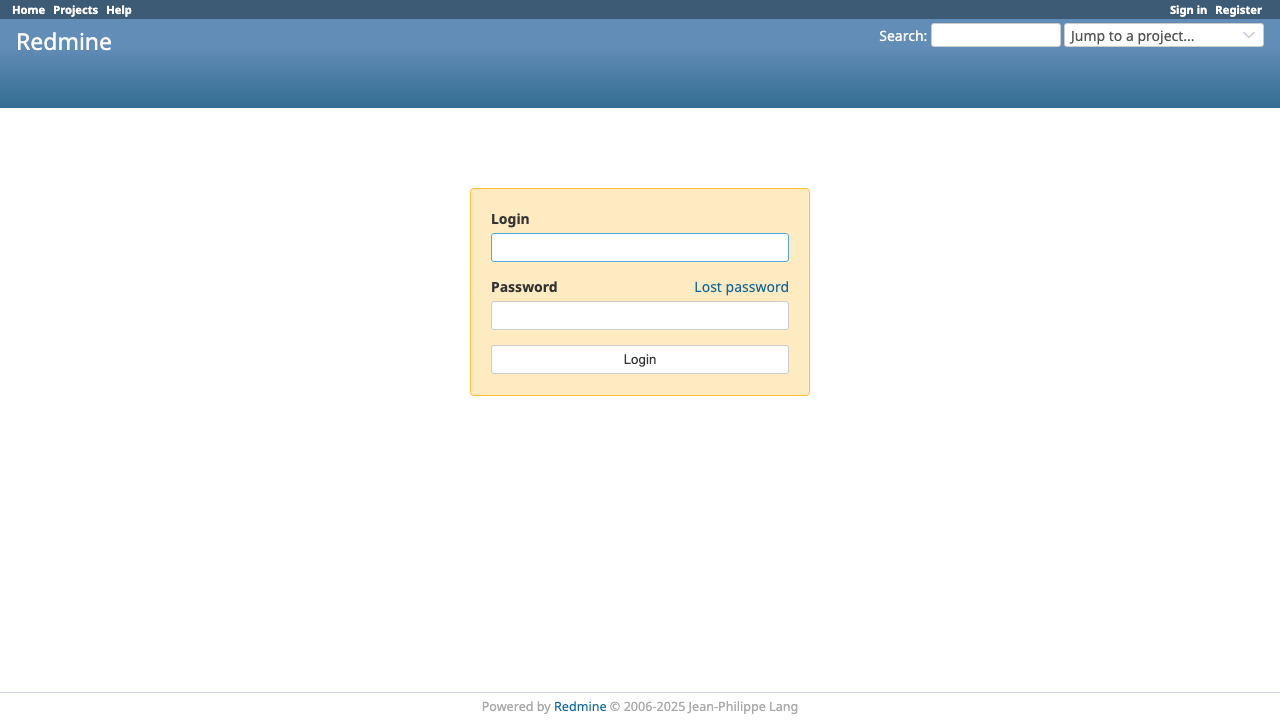1280x720 pixels.
Task: Open the Redmine link in the footer
Action: click(x=580, y=706)
